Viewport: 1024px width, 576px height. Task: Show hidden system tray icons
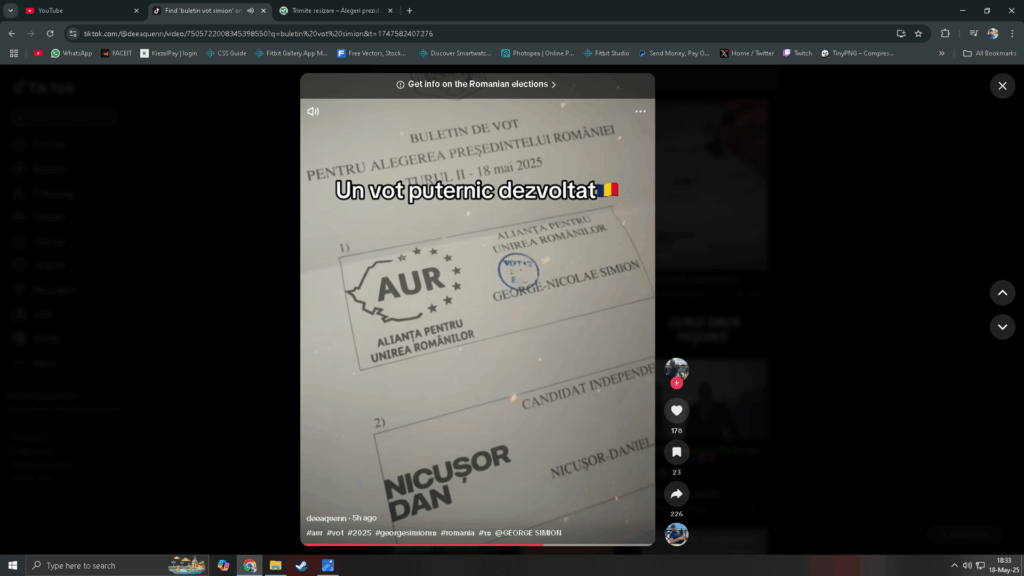pyautogui.click(x=954, y=566)
